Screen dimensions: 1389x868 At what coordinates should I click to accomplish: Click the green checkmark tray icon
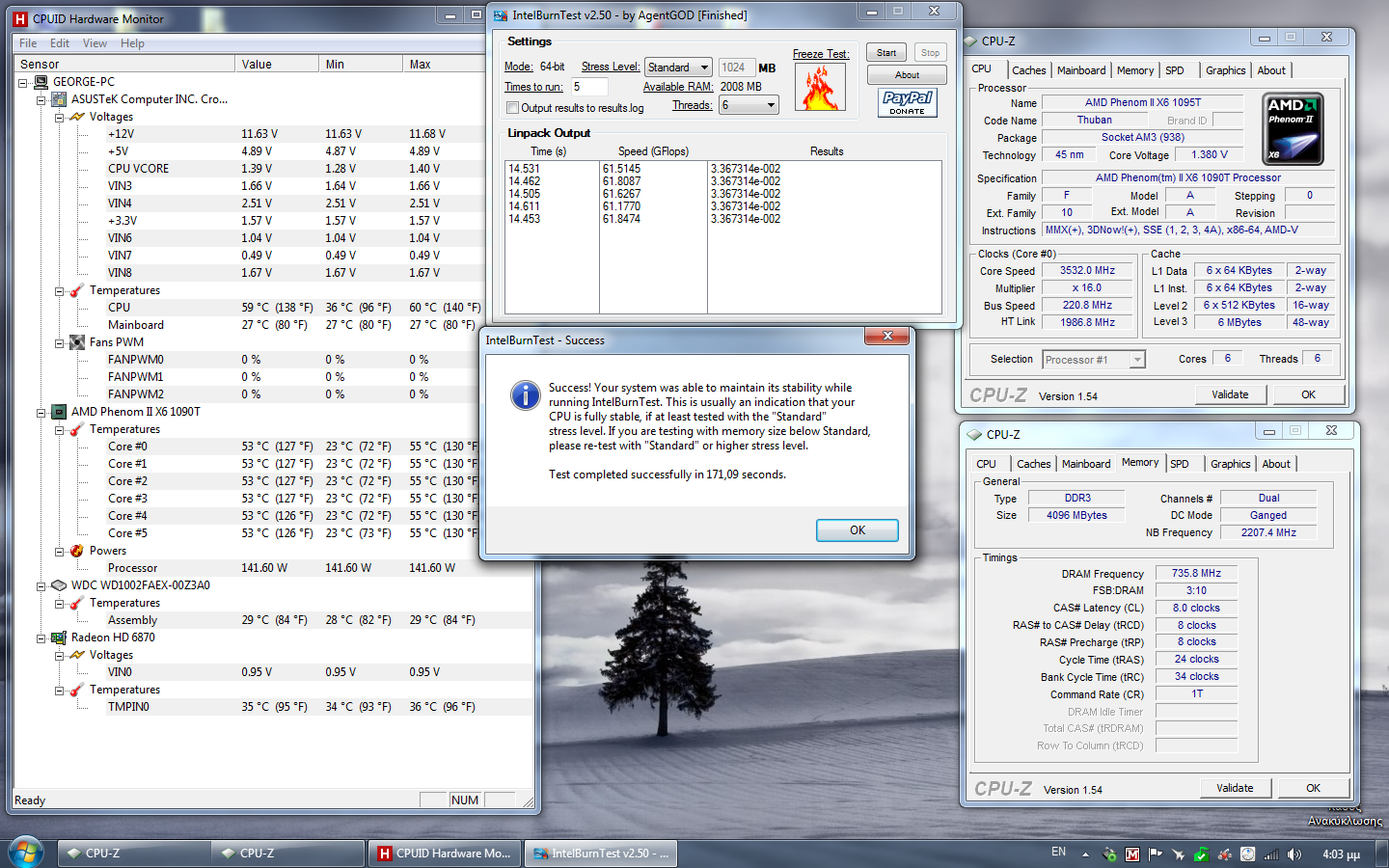[x=1202, y=854]
